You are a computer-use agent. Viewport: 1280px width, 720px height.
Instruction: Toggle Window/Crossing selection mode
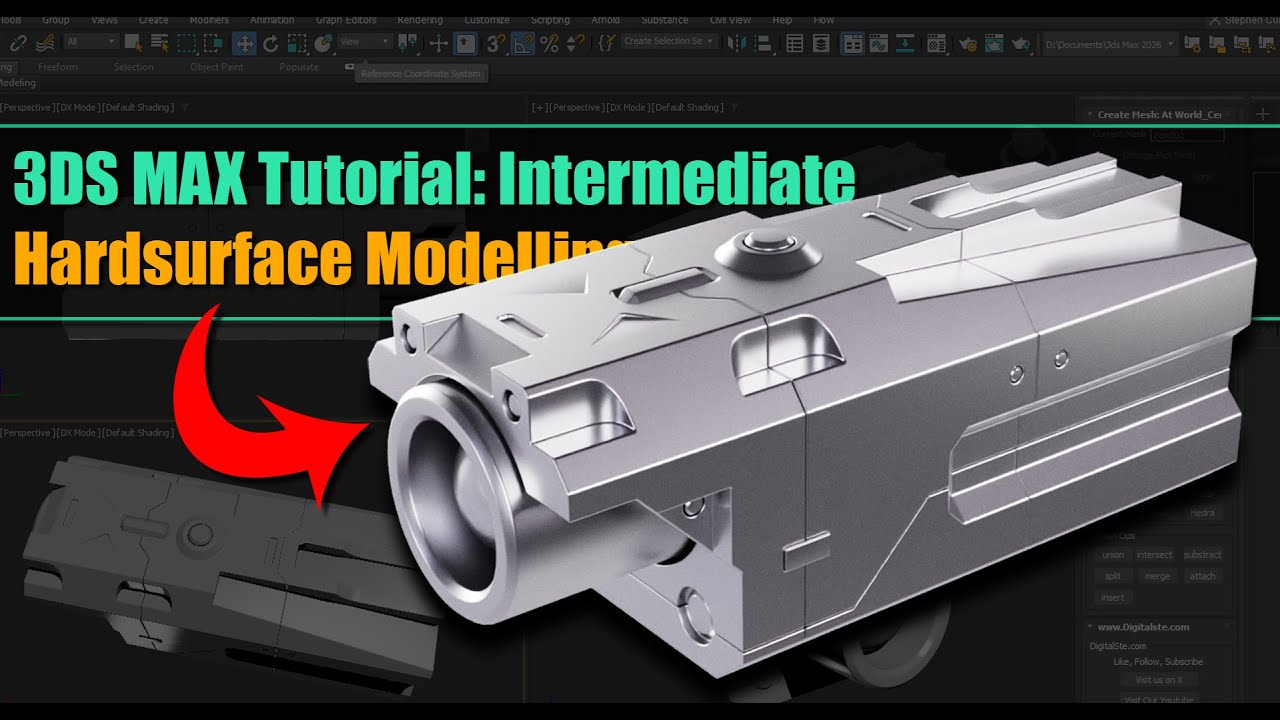coord(213,43)
